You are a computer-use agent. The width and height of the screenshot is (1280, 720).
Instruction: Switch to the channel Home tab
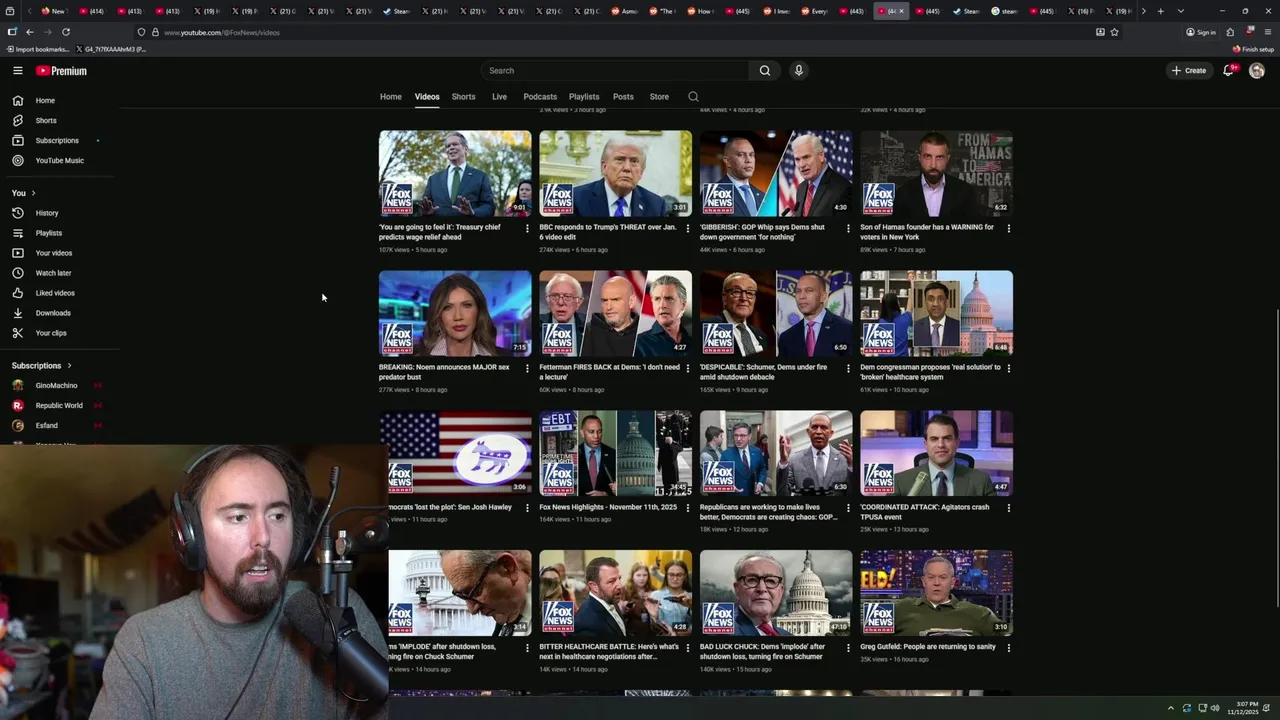(x=390, y=97)
